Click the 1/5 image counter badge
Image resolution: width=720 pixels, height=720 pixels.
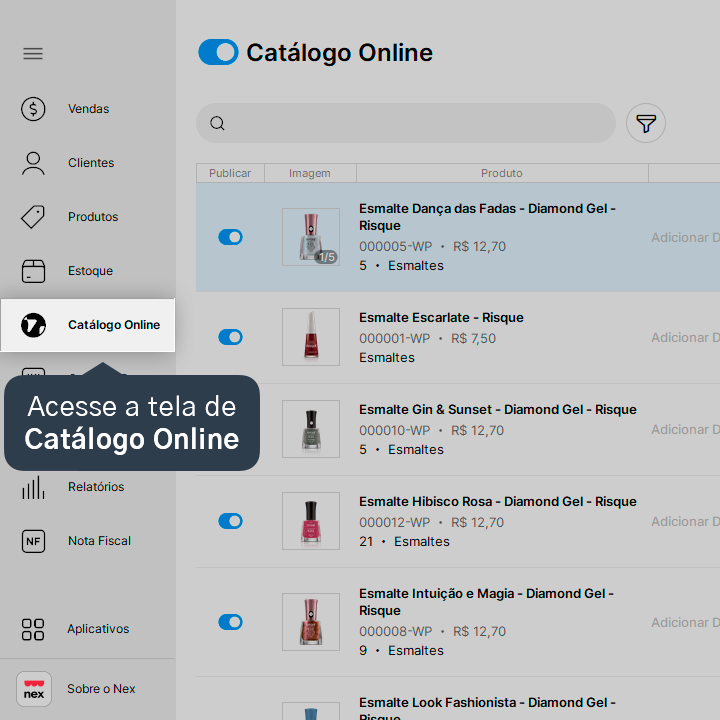[326, 257]
